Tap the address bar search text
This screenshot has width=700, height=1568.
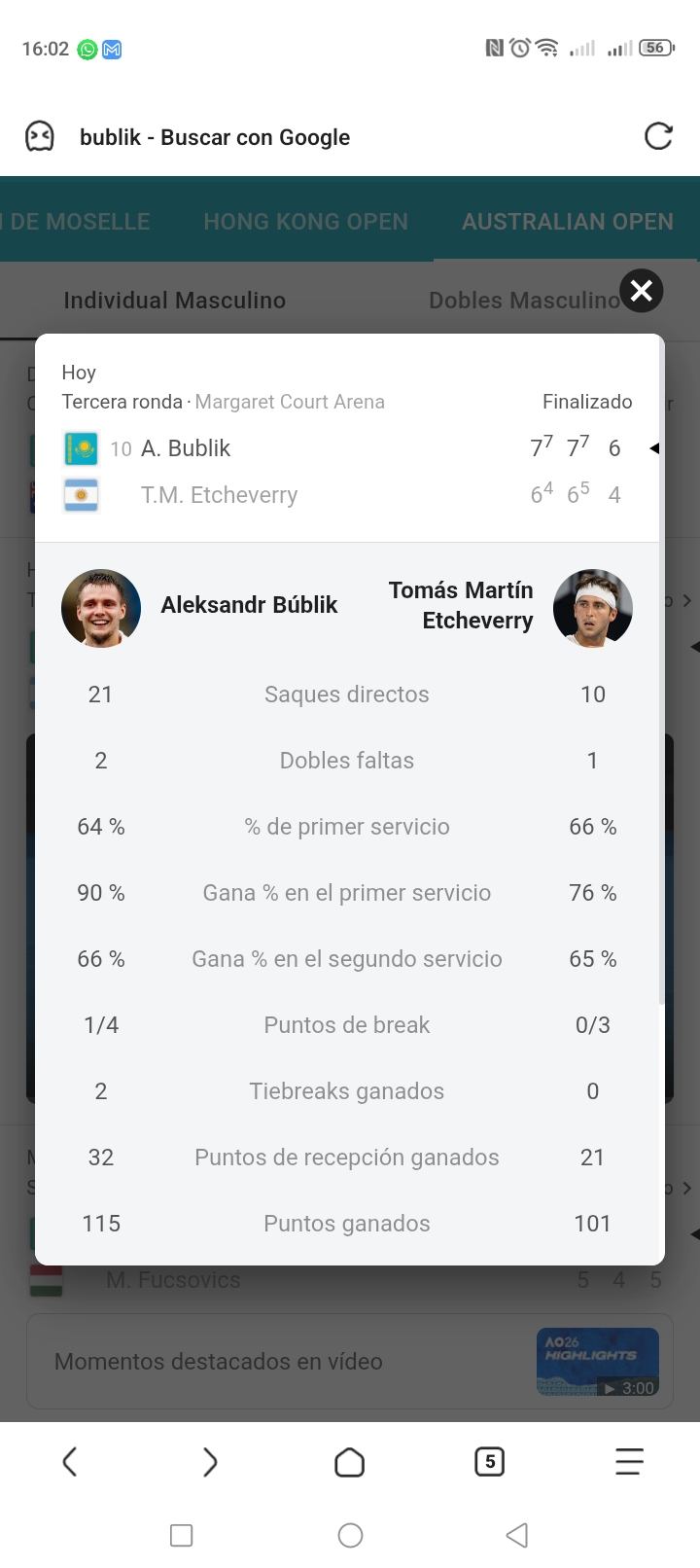coord(215,137)
